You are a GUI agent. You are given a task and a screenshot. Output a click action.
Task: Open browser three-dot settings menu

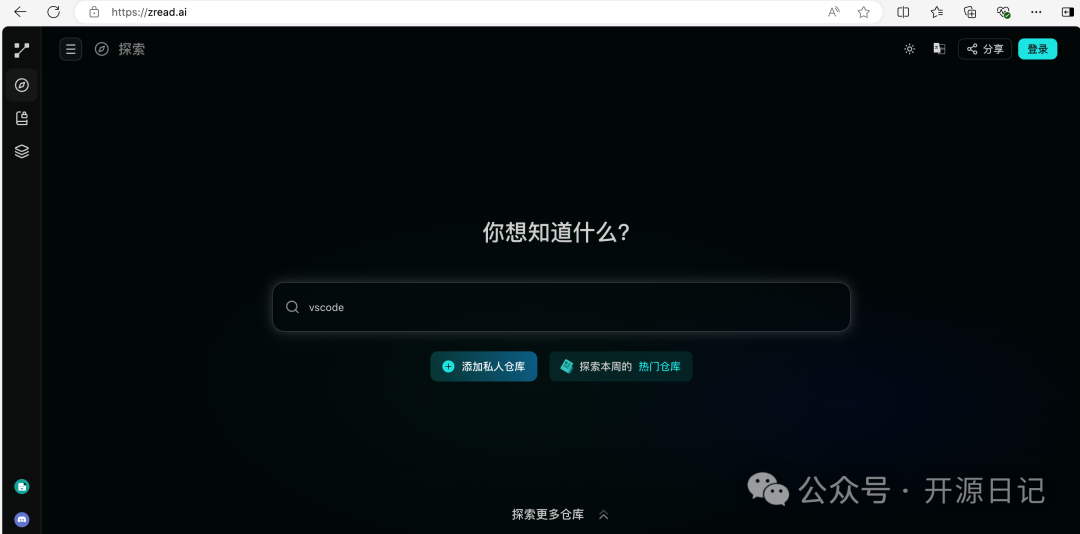(x=1036, y=12)
